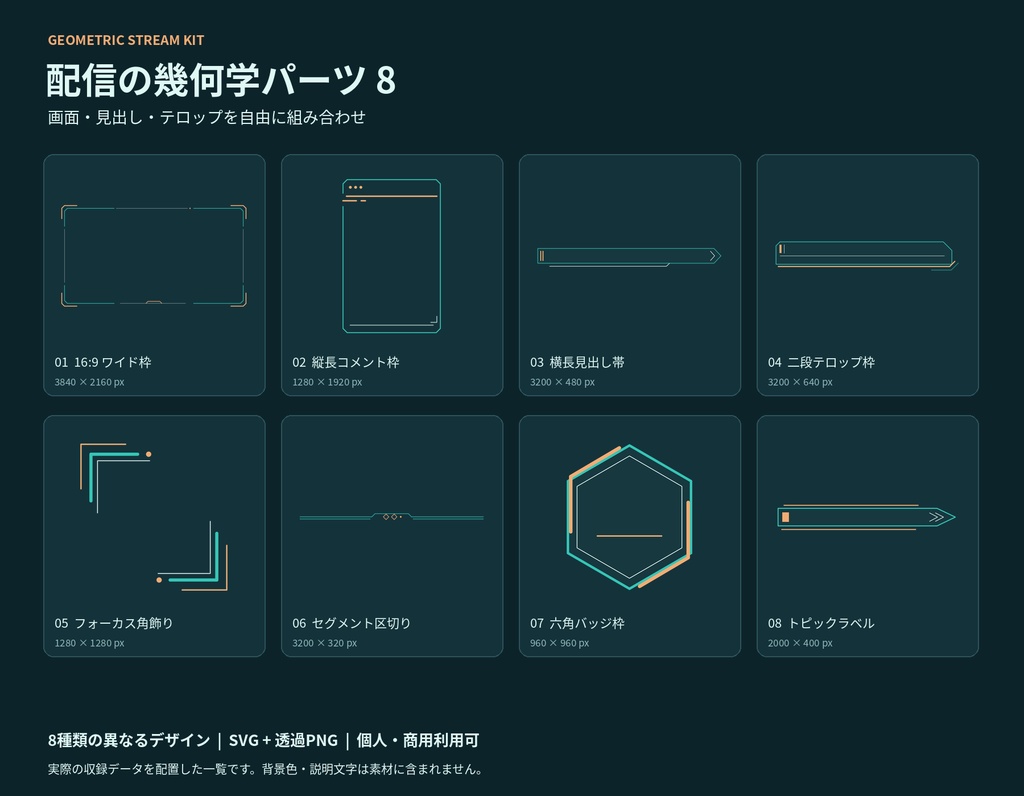Select the hexagon badge frame preview graphic
Screen dimensions: 1024x796
pos(630,517)
